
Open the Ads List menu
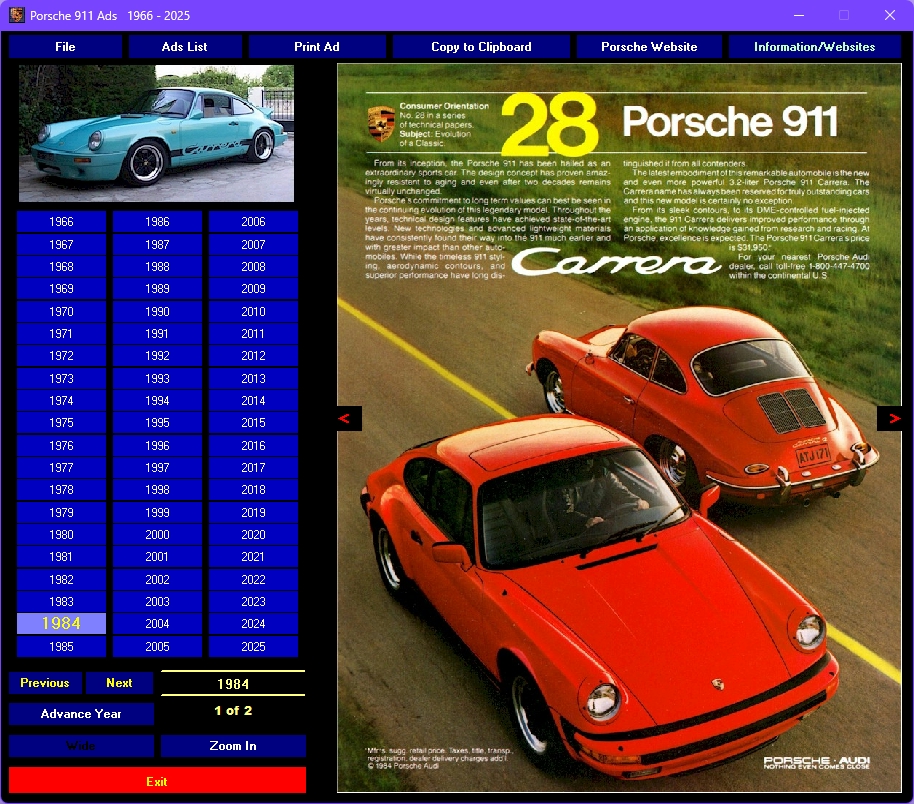point(185,47)
